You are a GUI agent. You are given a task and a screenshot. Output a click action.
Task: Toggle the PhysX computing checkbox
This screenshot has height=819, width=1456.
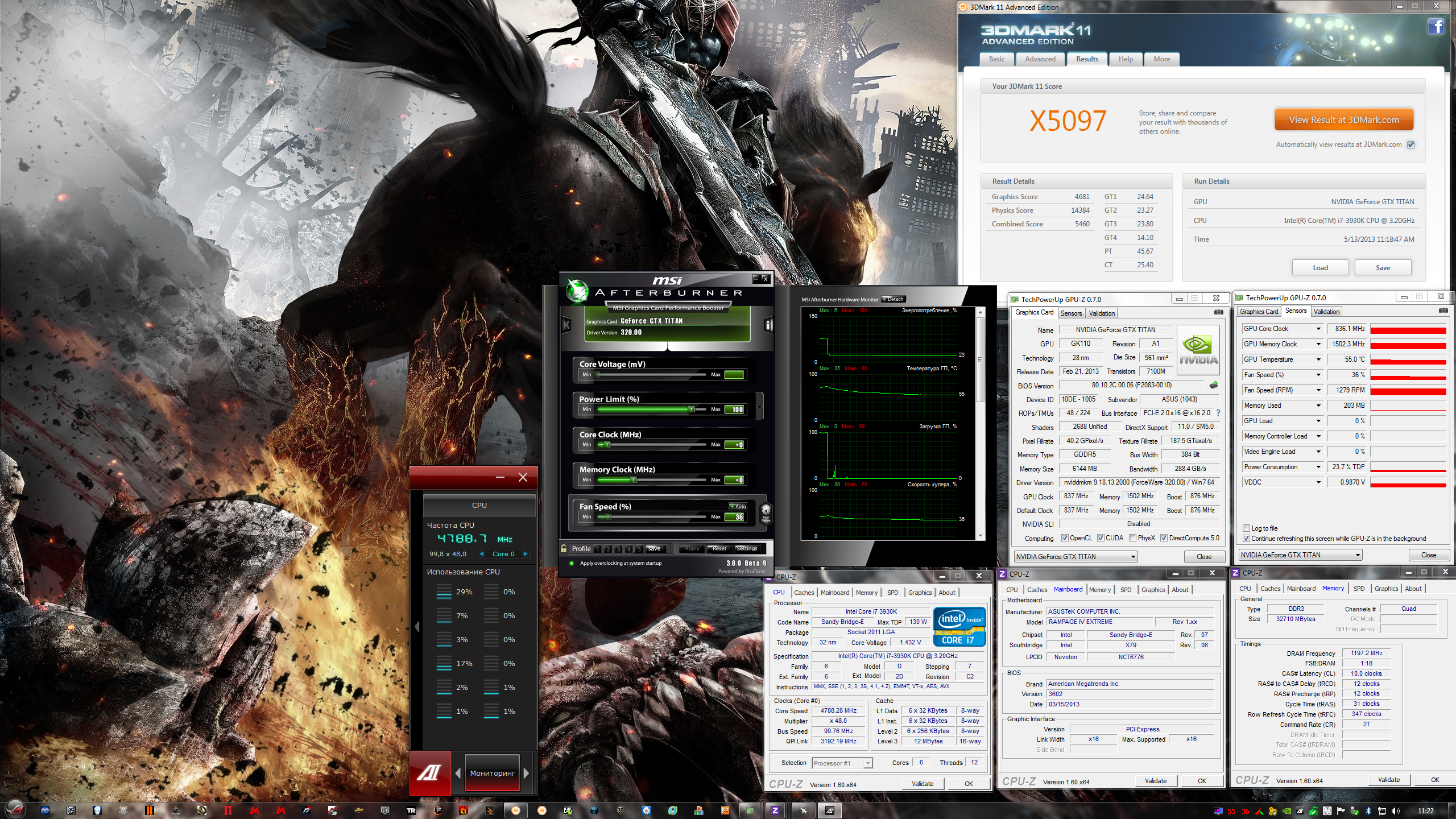point(1132,538)
